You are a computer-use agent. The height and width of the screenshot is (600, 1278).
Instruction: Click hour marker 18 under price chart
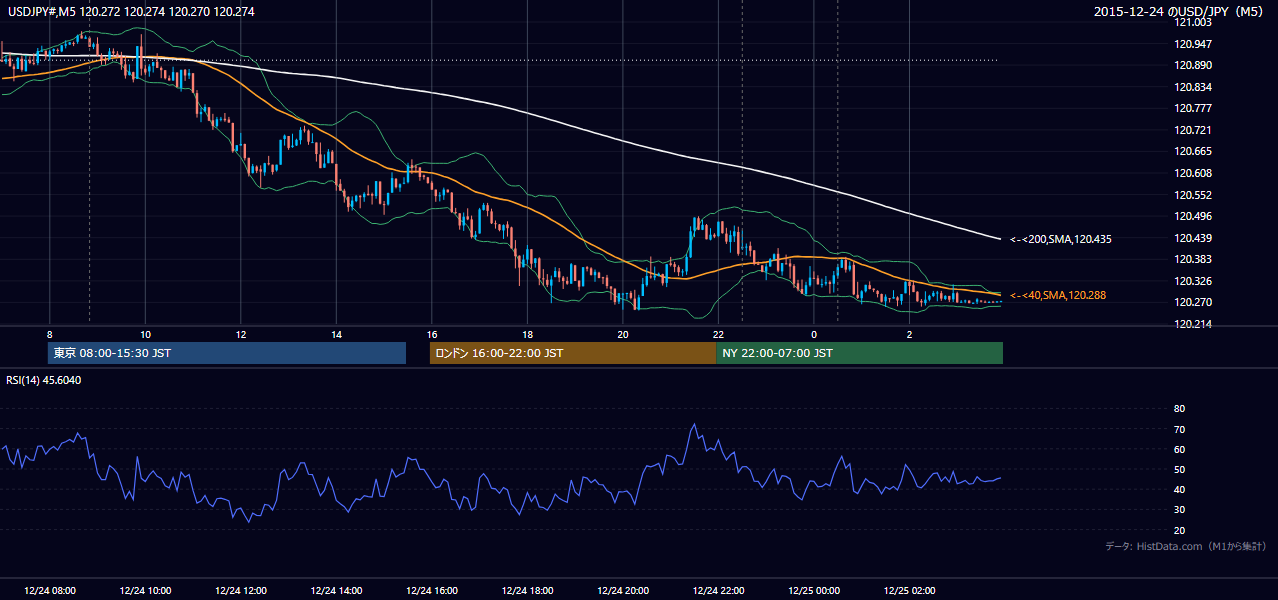pos(527,334)
